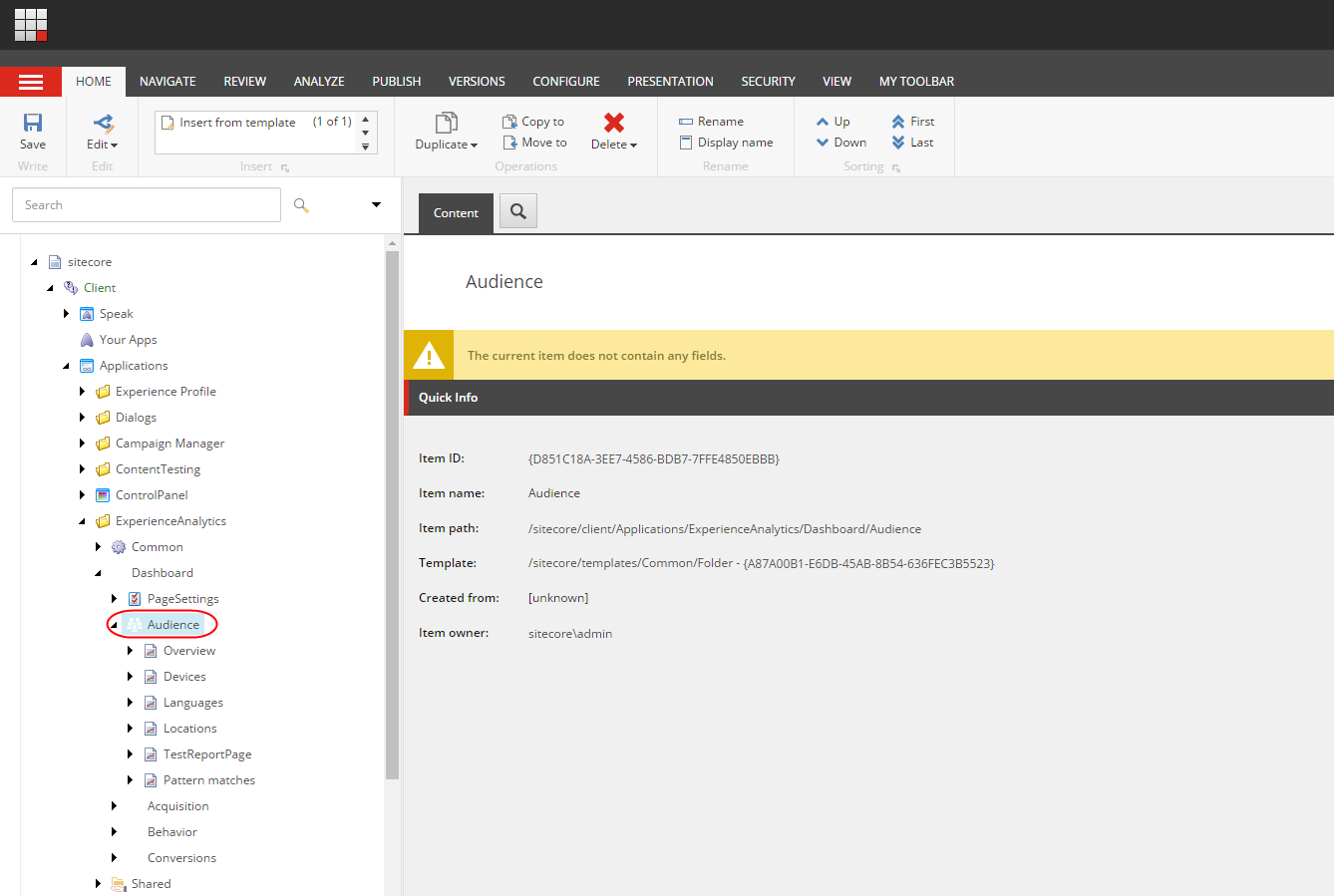The height and width of the screenshot is (896, 1334).
Task: Collapse the ExperienceAnalytics node
Action: [82, 521]
